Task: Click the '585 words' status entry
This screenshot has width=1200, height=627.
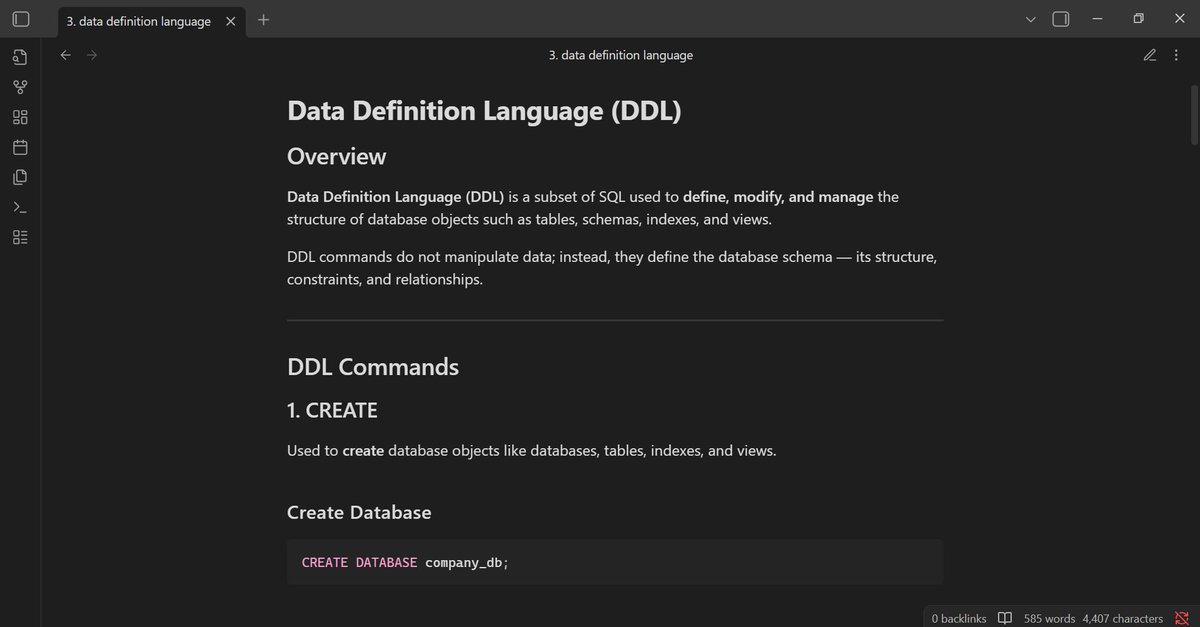Action: coord(1049,618)
